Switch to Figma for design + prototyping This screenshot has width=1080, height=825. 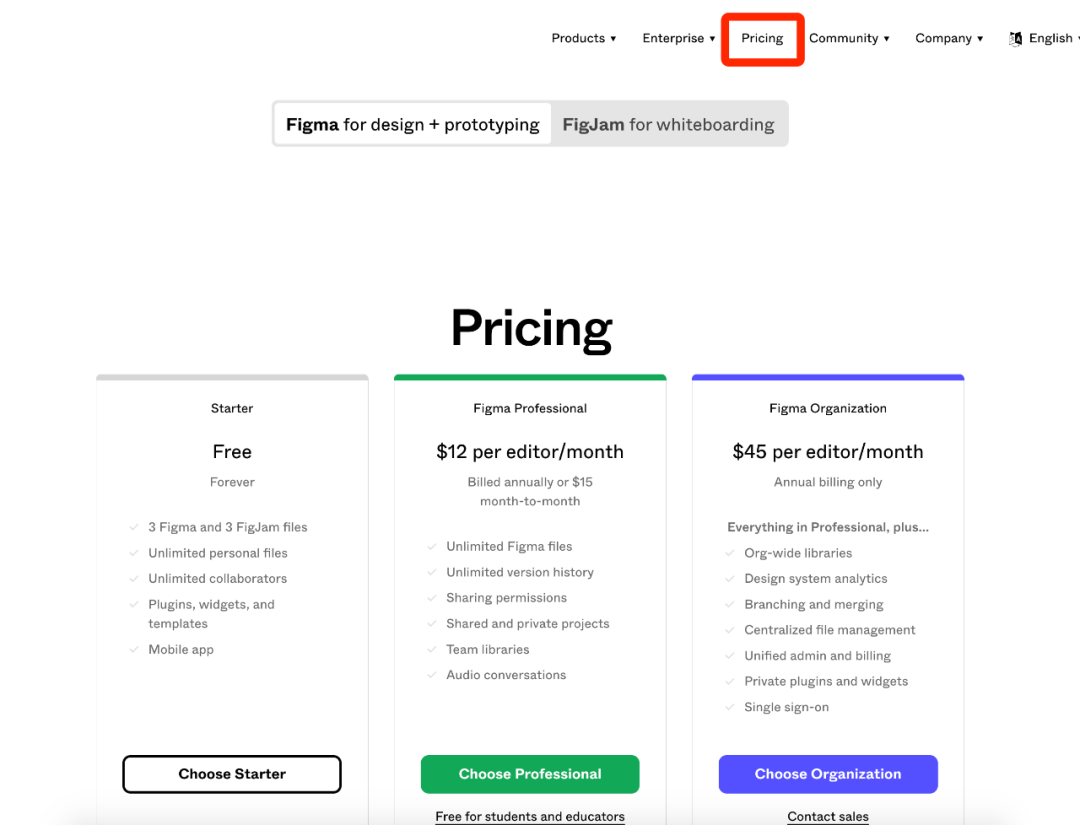(x=413, y=124)
